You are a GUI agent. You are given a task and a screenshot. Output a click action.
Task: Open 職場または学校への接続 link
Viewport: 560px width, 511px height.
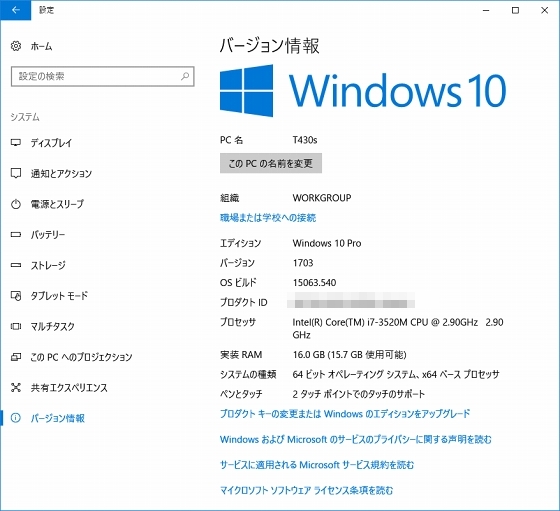(268, 217)
